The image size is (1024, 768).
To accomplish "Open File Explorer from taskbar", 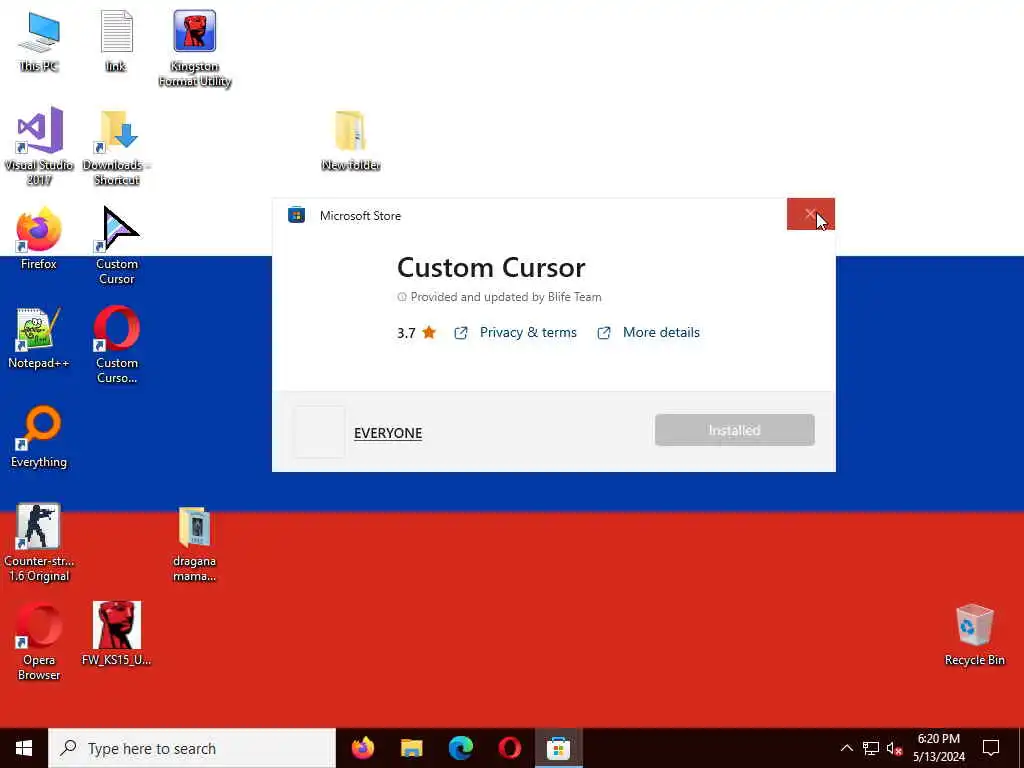I will [x=411, y=748].
